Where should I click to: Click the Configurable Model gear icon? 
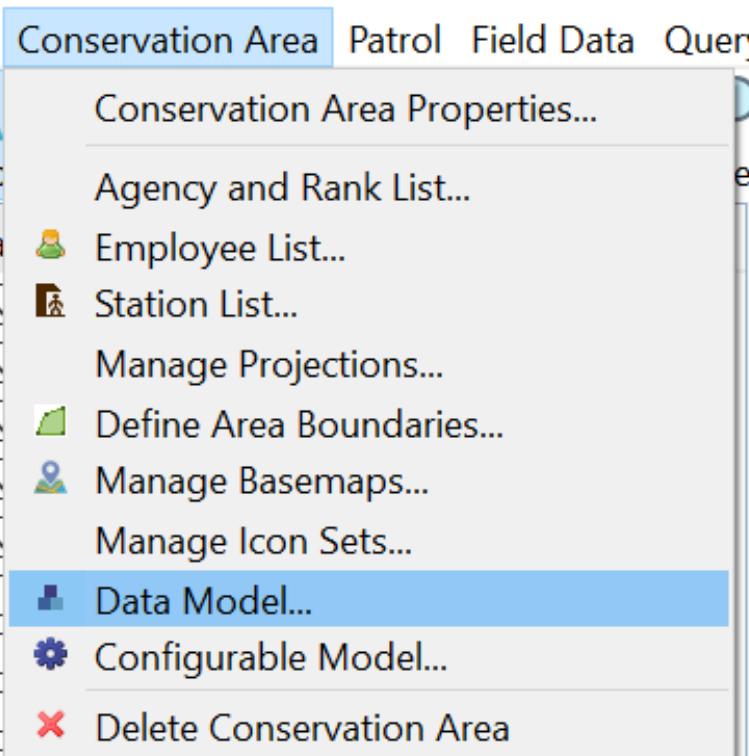(49, 655)
